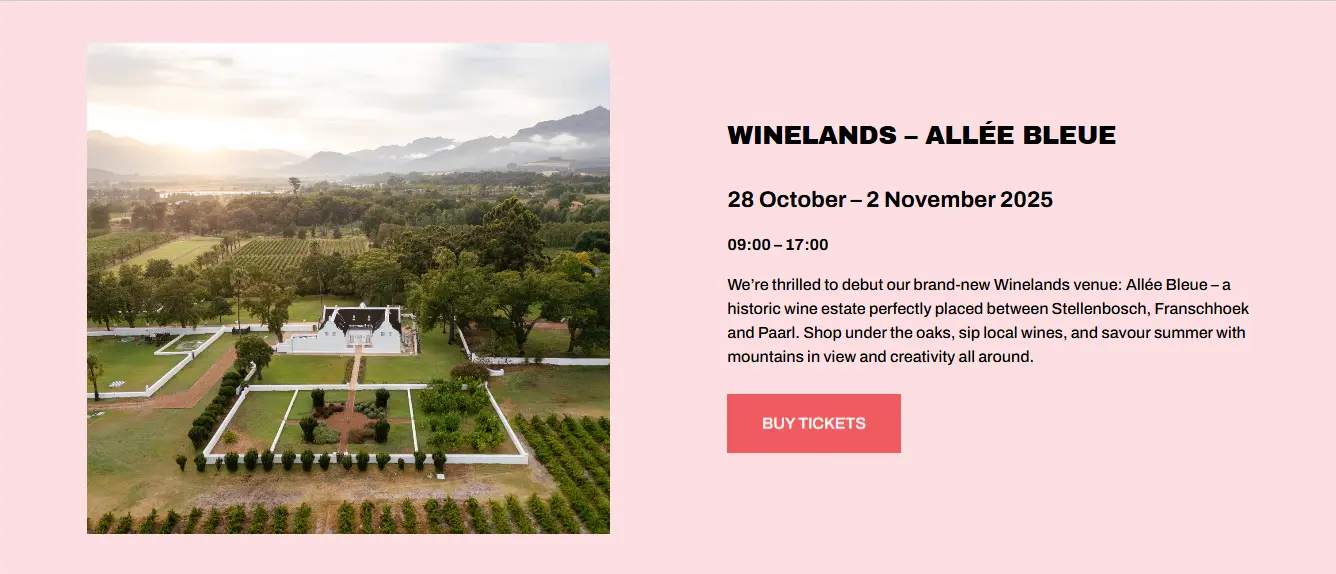Open the aerial wine estate photo

point(348,288)
